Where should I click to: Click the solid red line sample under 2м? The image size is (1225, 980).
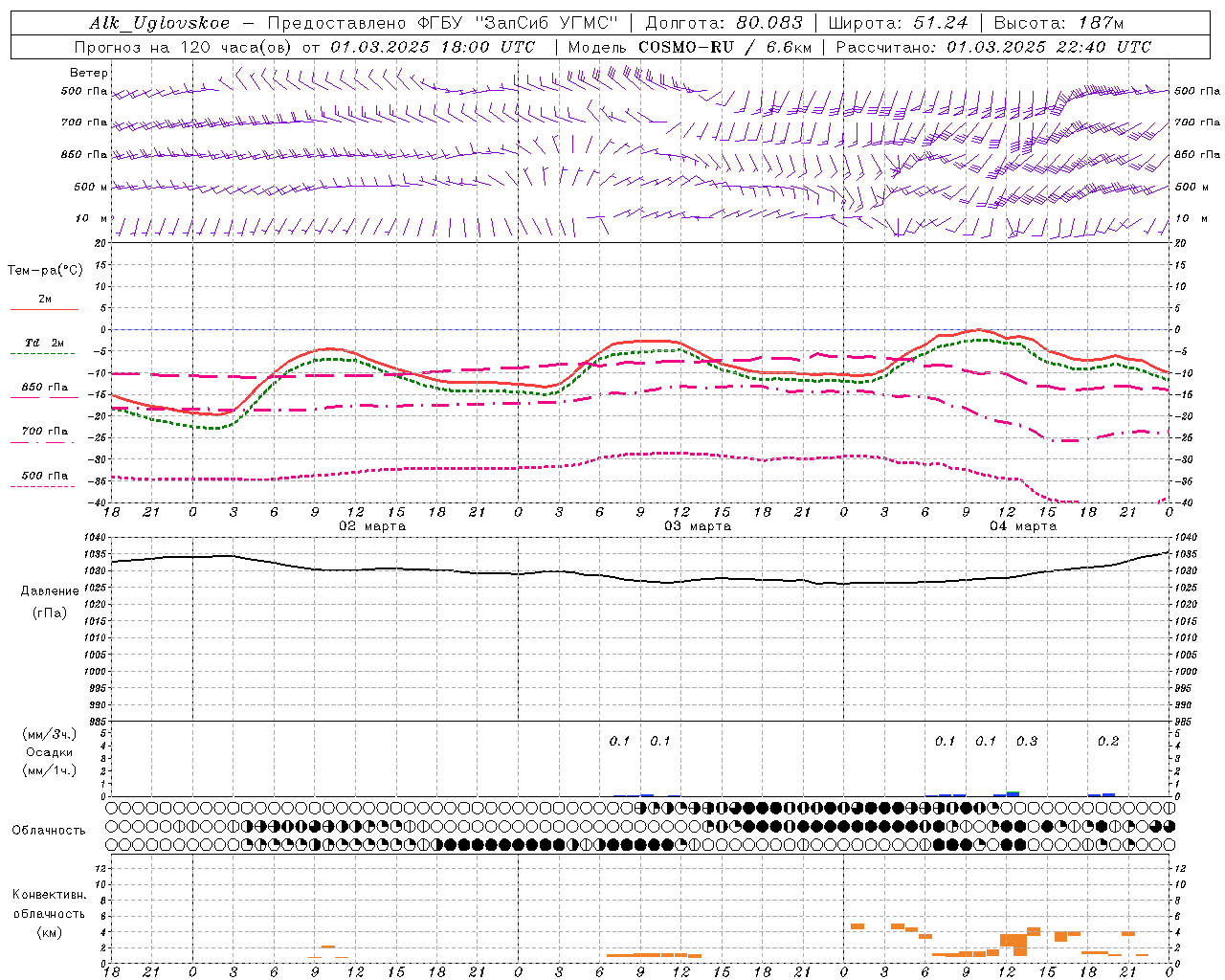click(x=44, y=310)
